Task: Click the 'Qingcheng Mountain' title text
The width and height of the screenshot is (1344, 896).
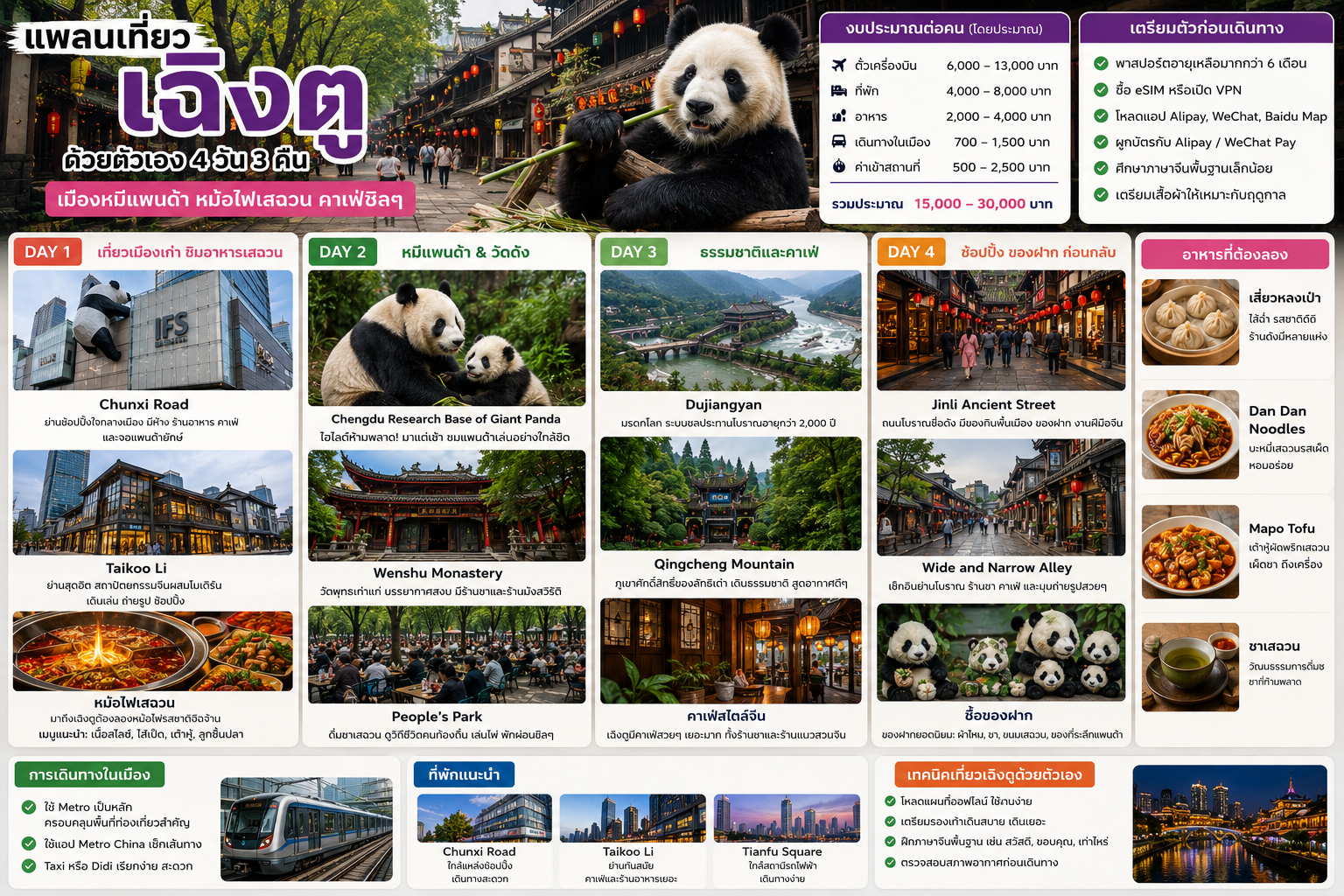Action: (724, 564)
